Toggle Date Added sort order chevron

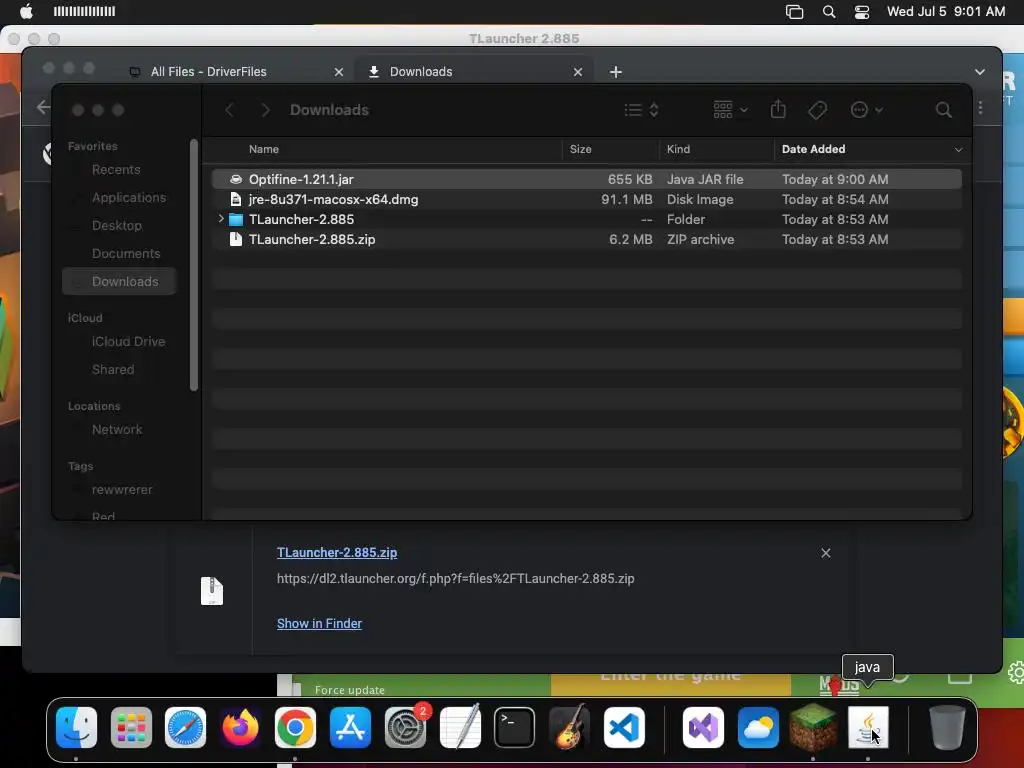(958, 150)
